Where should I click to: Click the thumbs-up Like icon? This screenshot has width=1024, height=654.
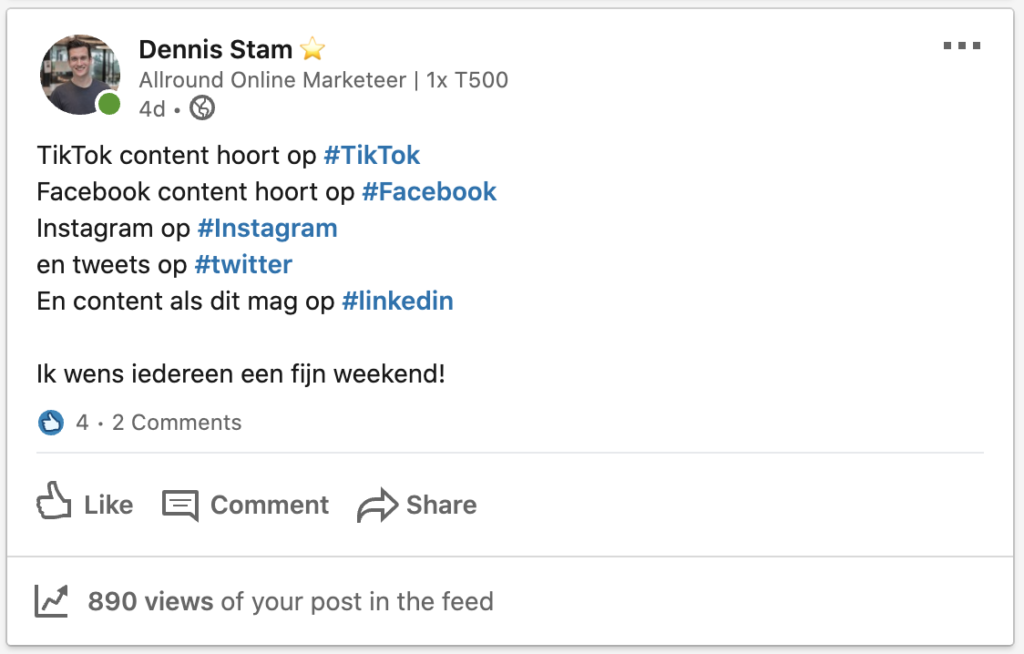tap(54, 501)
